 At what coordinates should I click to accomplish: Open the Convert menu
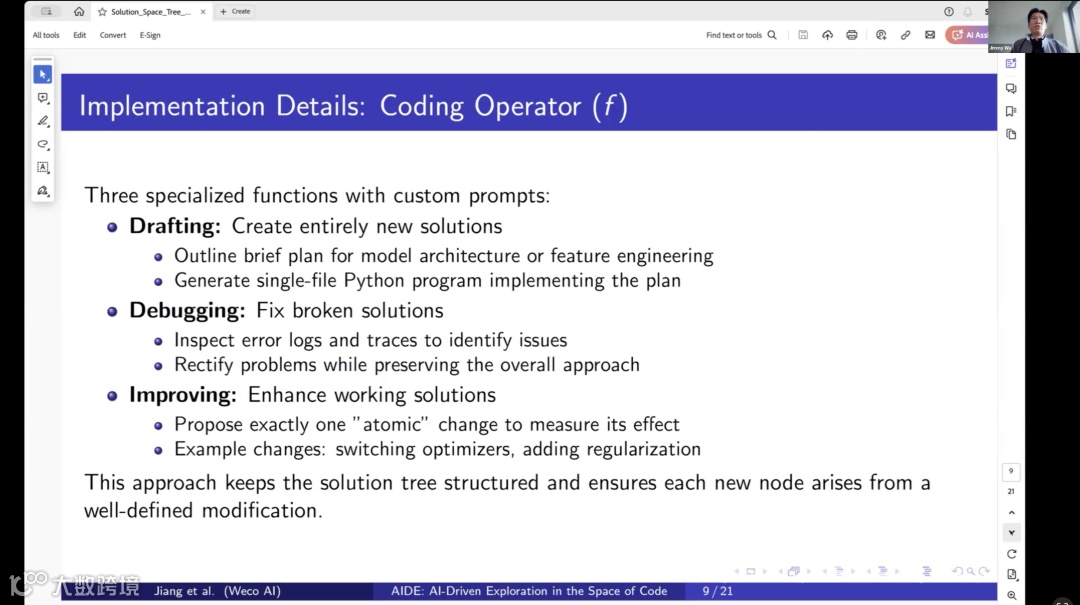[113, 35]
